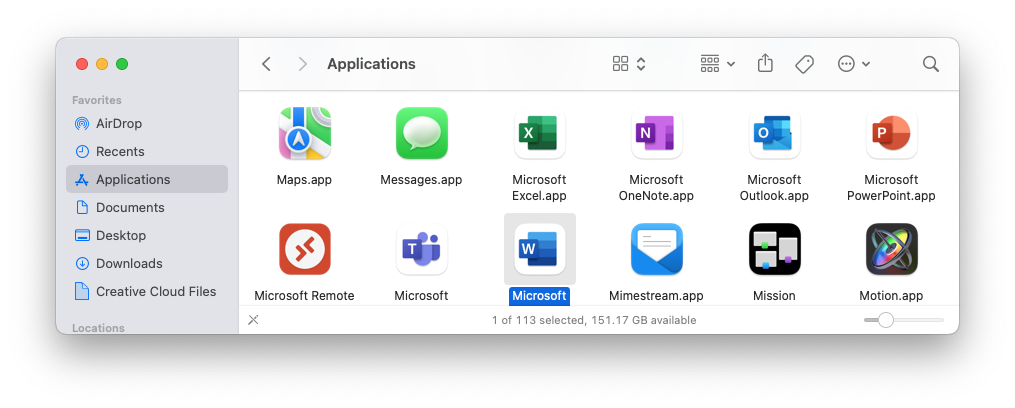Select the Messages app icon
Image resolution: width=1015 pixels, height=408 pixels.
pos(421,134)
